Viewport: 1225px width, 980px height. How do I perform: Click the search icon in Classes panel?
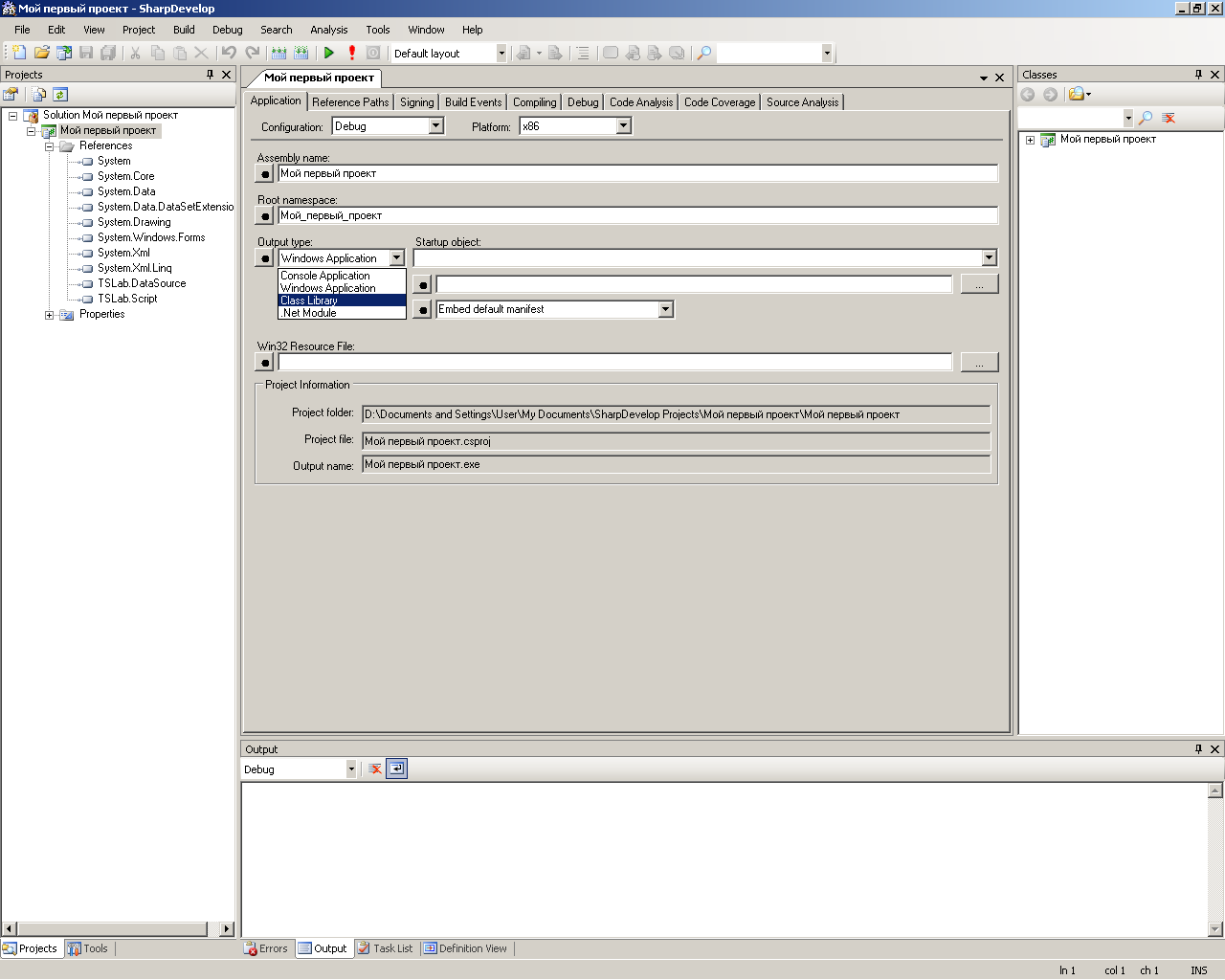click(1146, 118)
